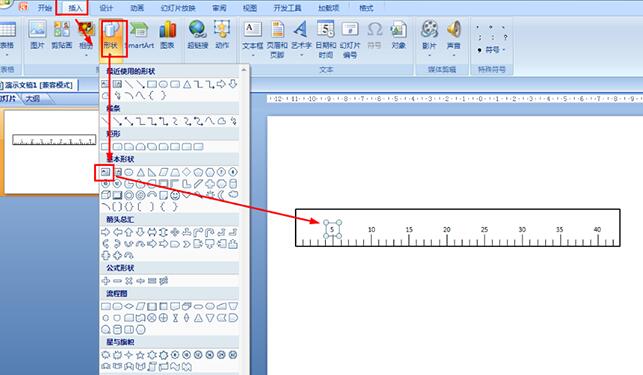Click the Sound speaker icon
643x375 pixels.
click(454, 36)
